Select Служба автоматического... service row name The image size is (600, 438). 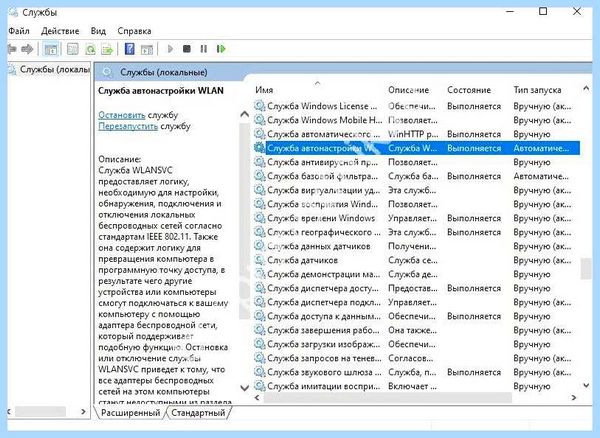323,134
